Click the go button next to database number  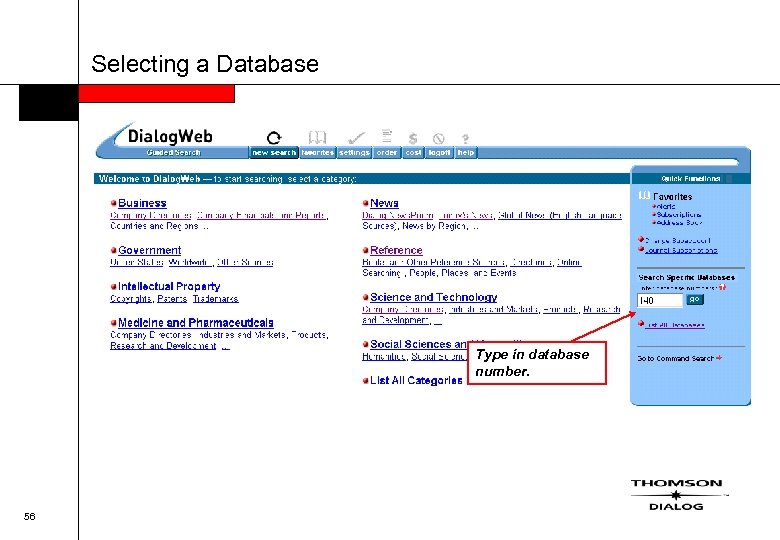point(694,300)
